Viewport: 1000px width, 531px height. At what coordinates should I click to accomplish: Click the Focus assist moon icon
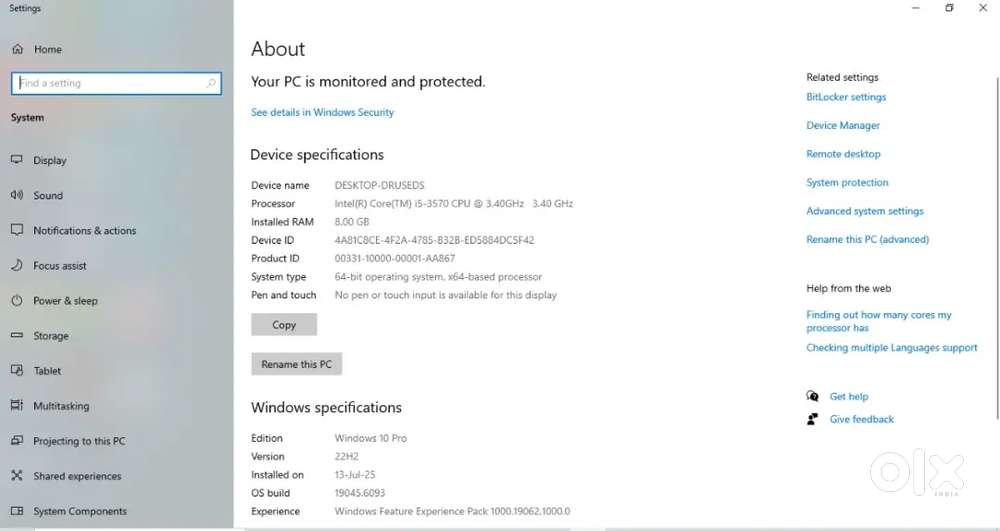16,265
